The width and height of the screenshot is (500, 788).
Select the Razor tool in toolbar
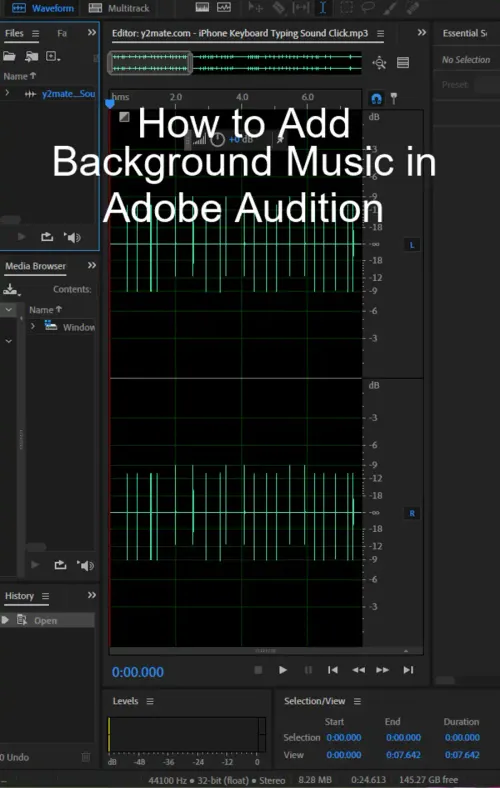pyautogui.click(x=278, y=7)
